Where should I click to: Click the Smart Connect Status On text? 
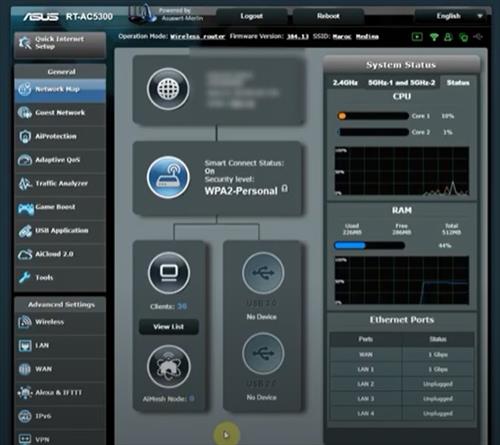pos(210,171)
